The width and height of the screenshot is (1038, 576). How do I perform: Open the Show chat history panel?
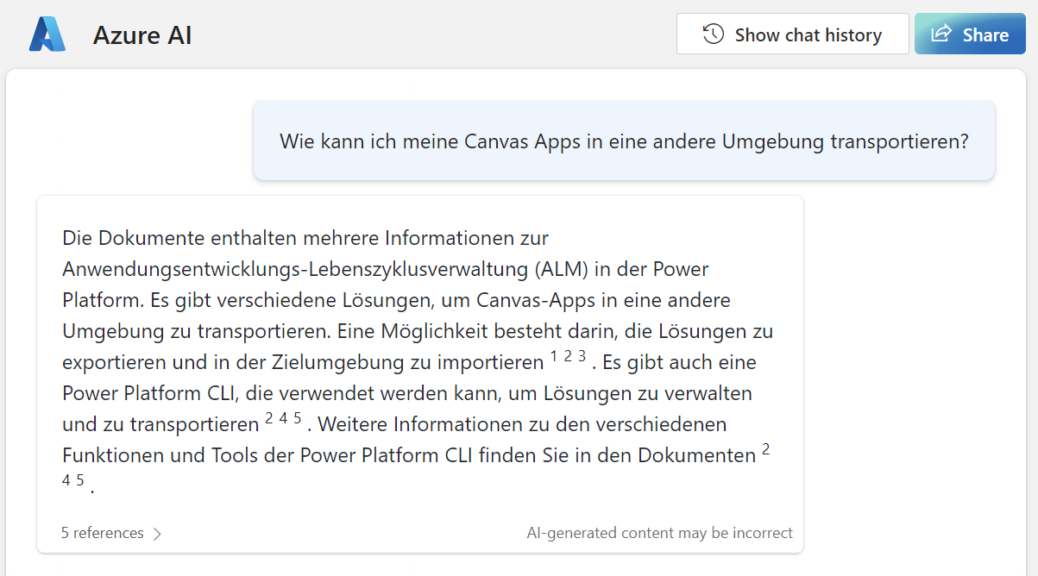[792, 35]
